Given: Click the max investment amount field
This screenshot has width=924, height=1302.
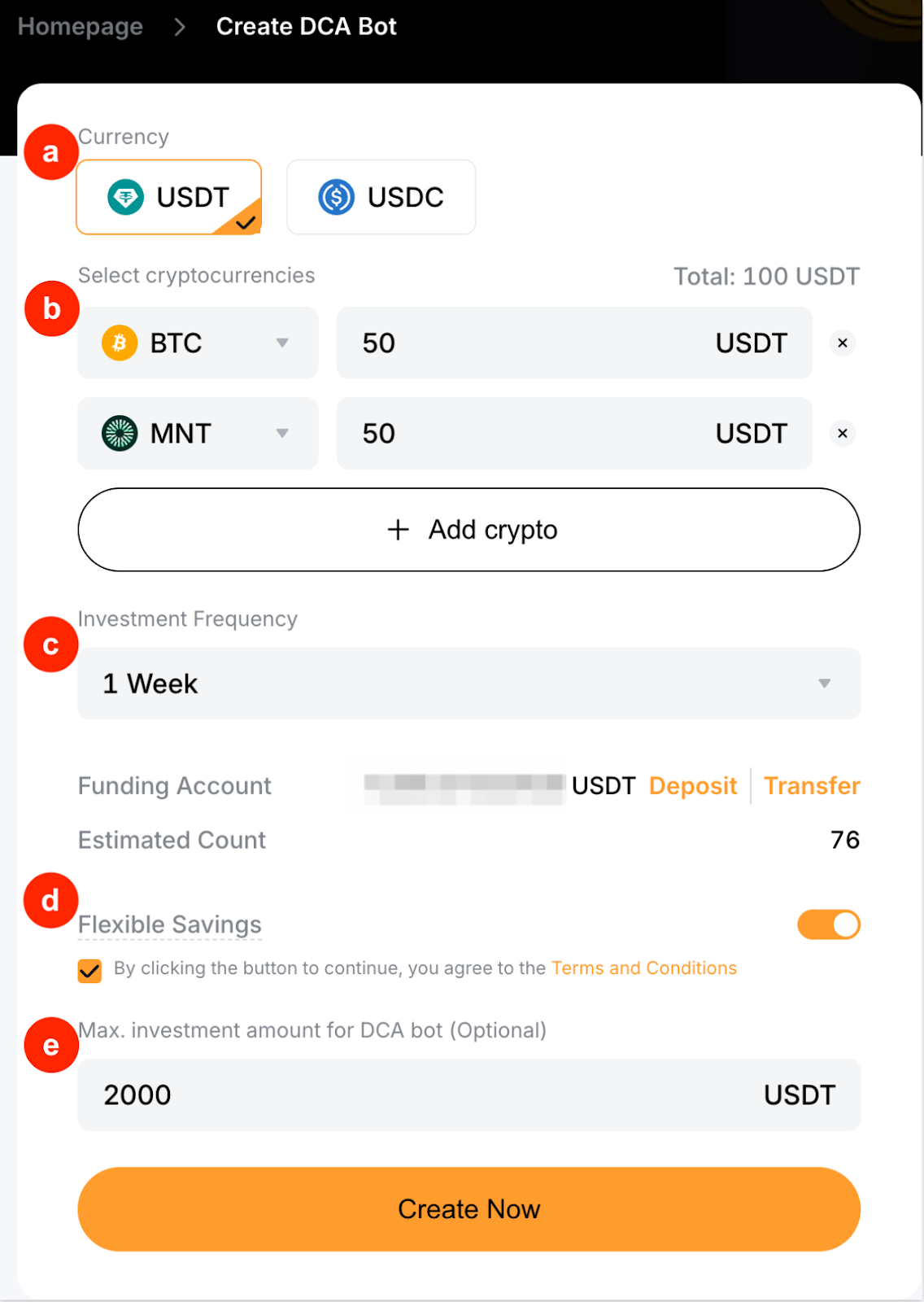Looking at the screenshot, I should point(423,1094).
